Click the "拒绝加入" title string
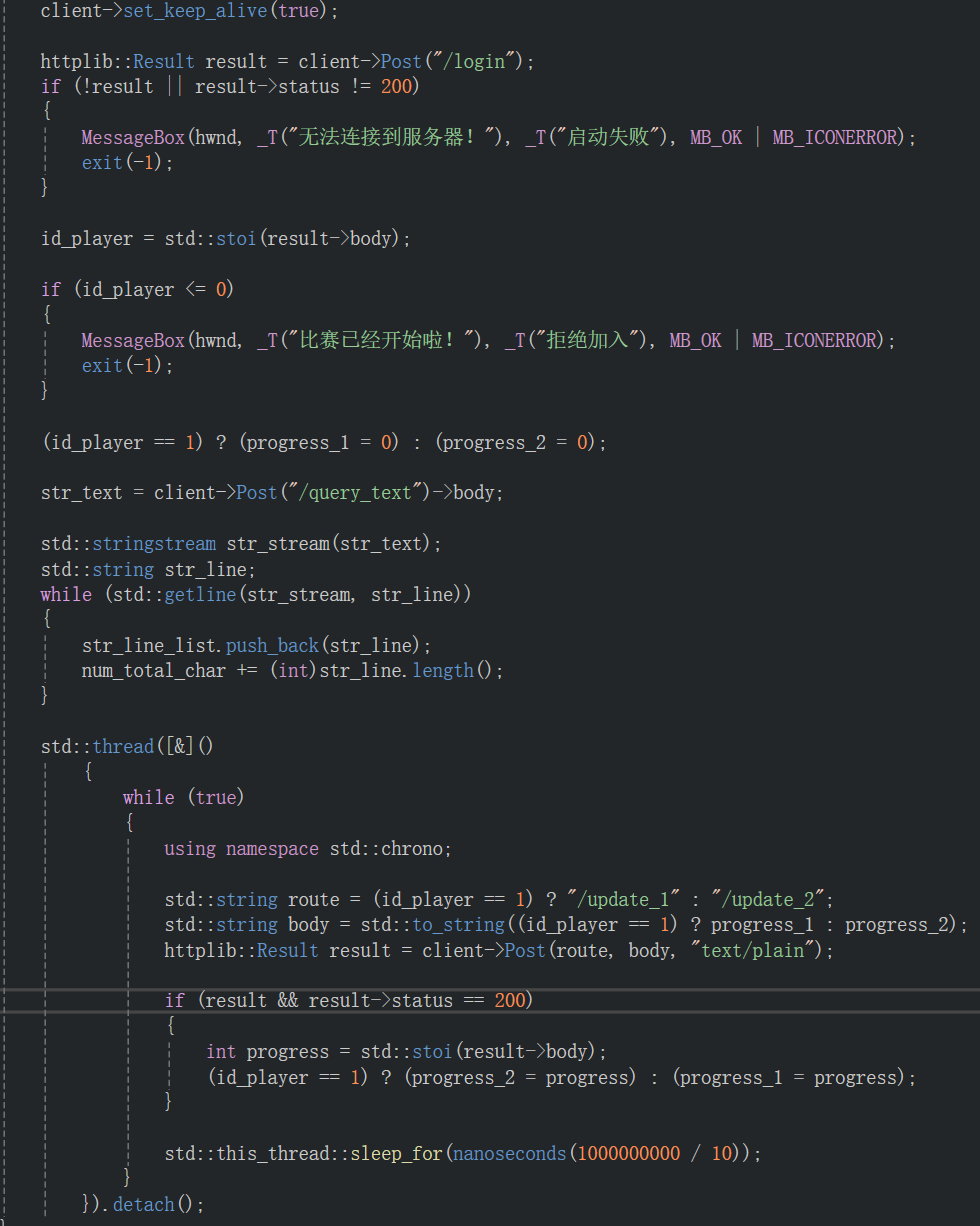The image size is (980, 1226). tap(592, 340)
